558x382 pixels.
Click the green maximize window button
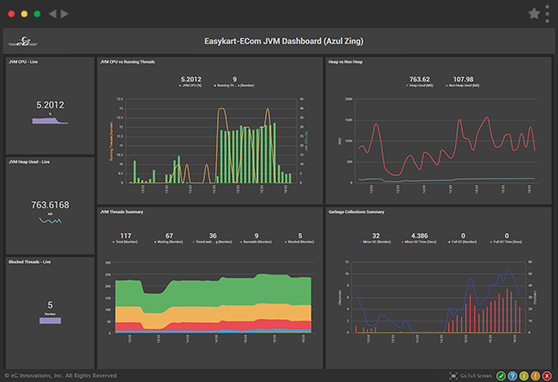coord(37,14)
